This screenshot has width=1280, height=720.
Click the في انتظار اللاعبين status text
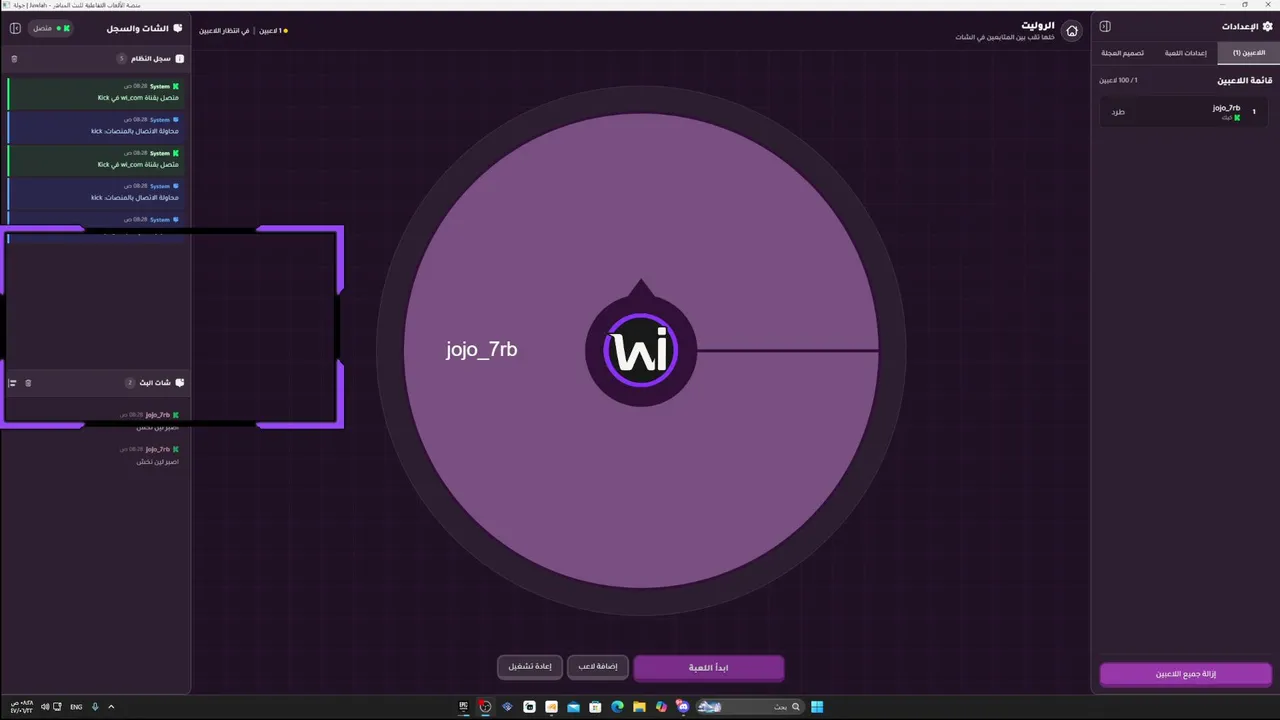tap(224, 31)
